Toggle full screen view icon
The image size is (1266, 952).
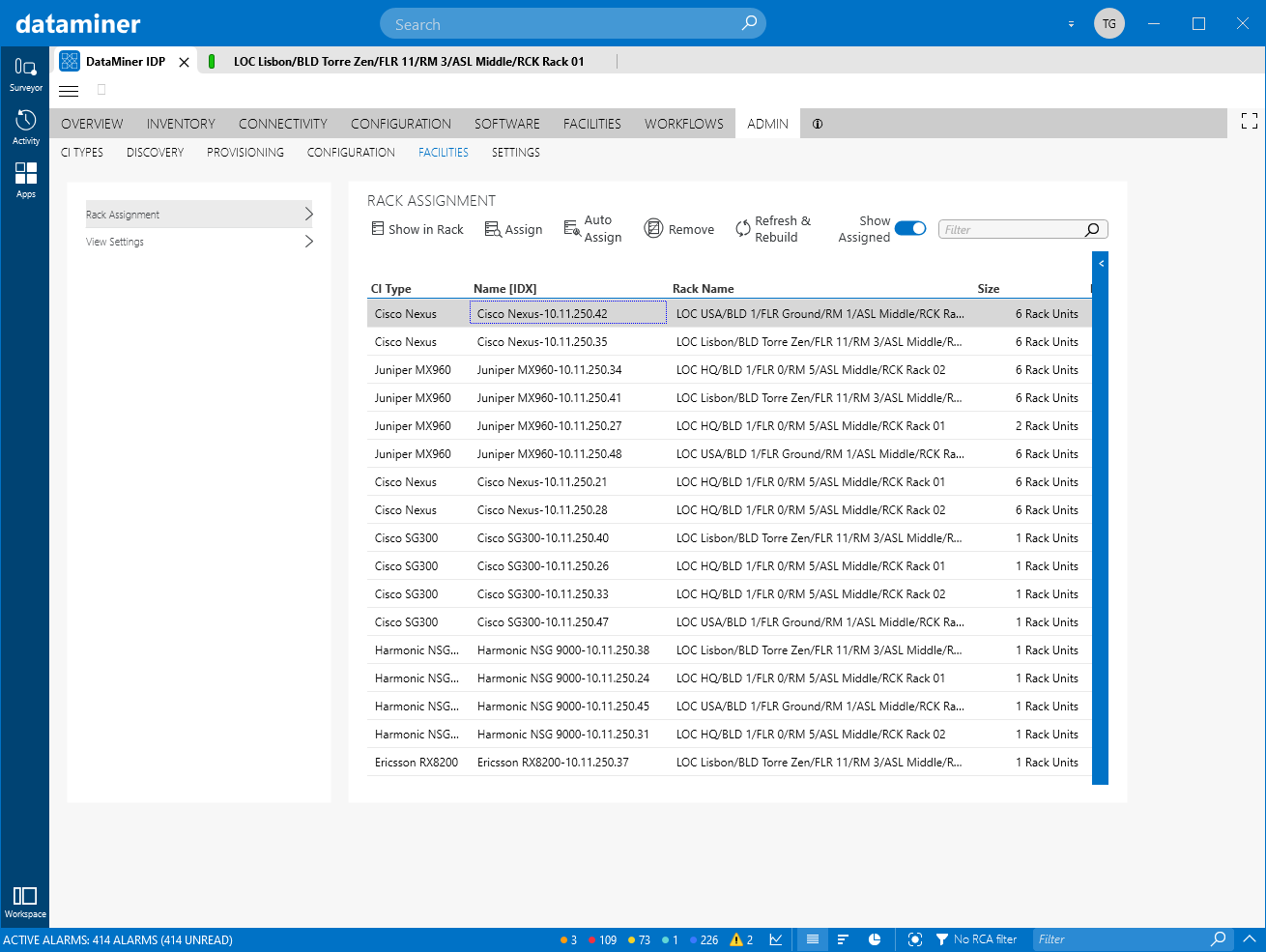1250,121
